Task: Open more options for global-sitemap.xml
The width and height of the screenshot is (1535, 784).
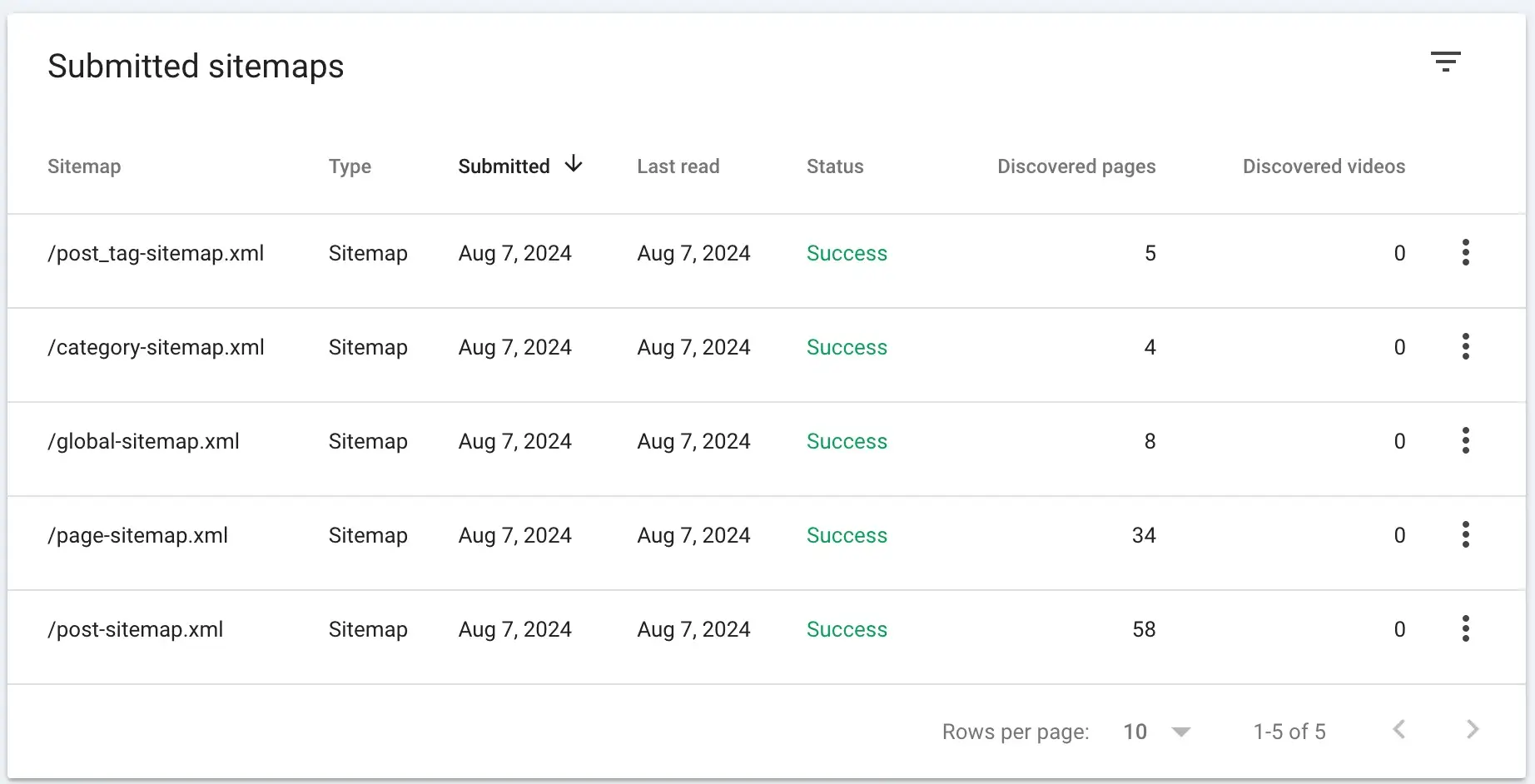Action: (x=1465, y=440)
